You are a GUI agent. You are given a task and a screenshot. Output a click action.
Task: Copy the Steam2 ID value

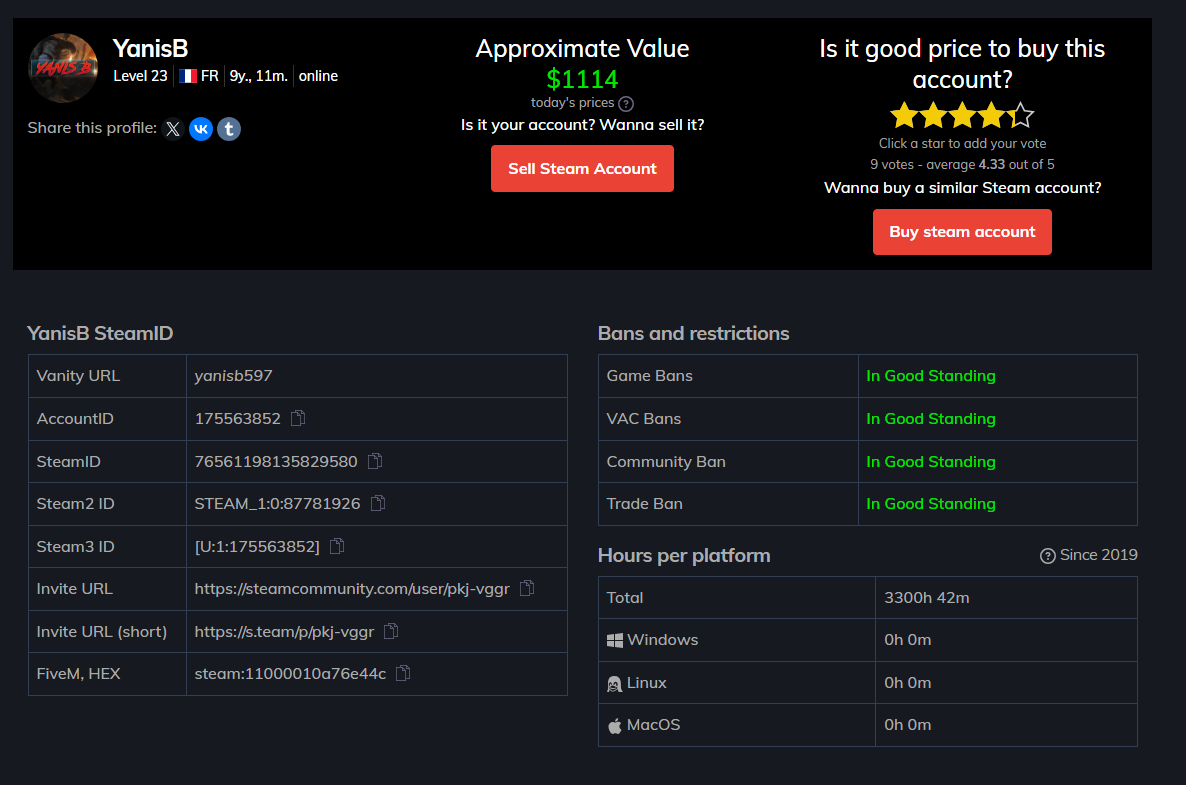378,503
